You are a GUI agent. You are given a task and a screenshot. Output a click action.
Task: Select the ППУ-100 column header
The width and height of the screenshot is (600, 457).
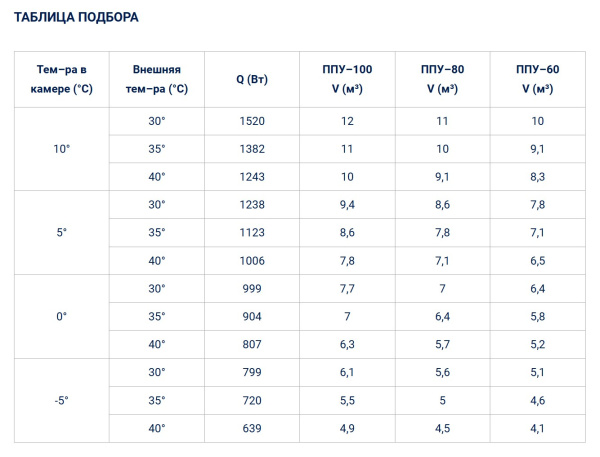pos(347,79)
